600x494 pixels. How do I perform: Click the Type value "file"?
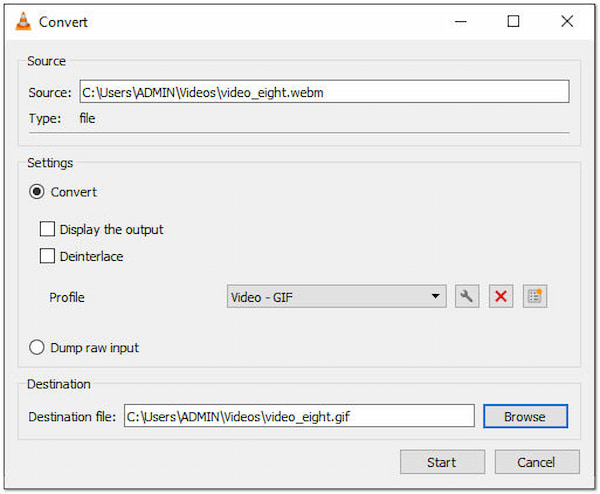(87, 118)
